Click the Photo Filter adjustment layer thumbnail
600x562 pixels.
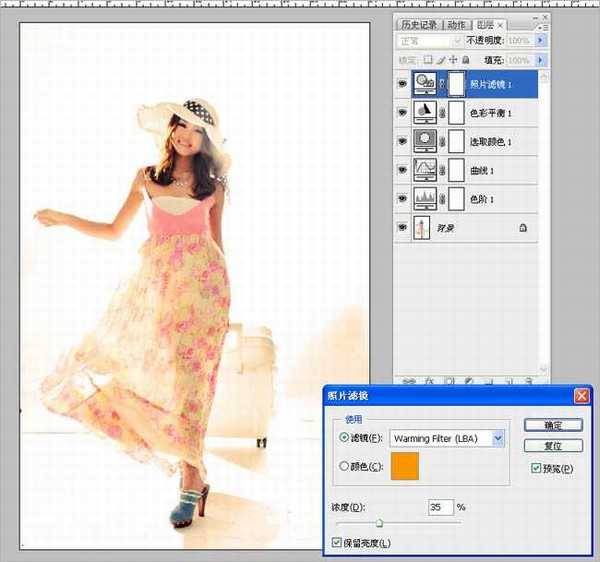pyautogui.click(x=425, y=84)
